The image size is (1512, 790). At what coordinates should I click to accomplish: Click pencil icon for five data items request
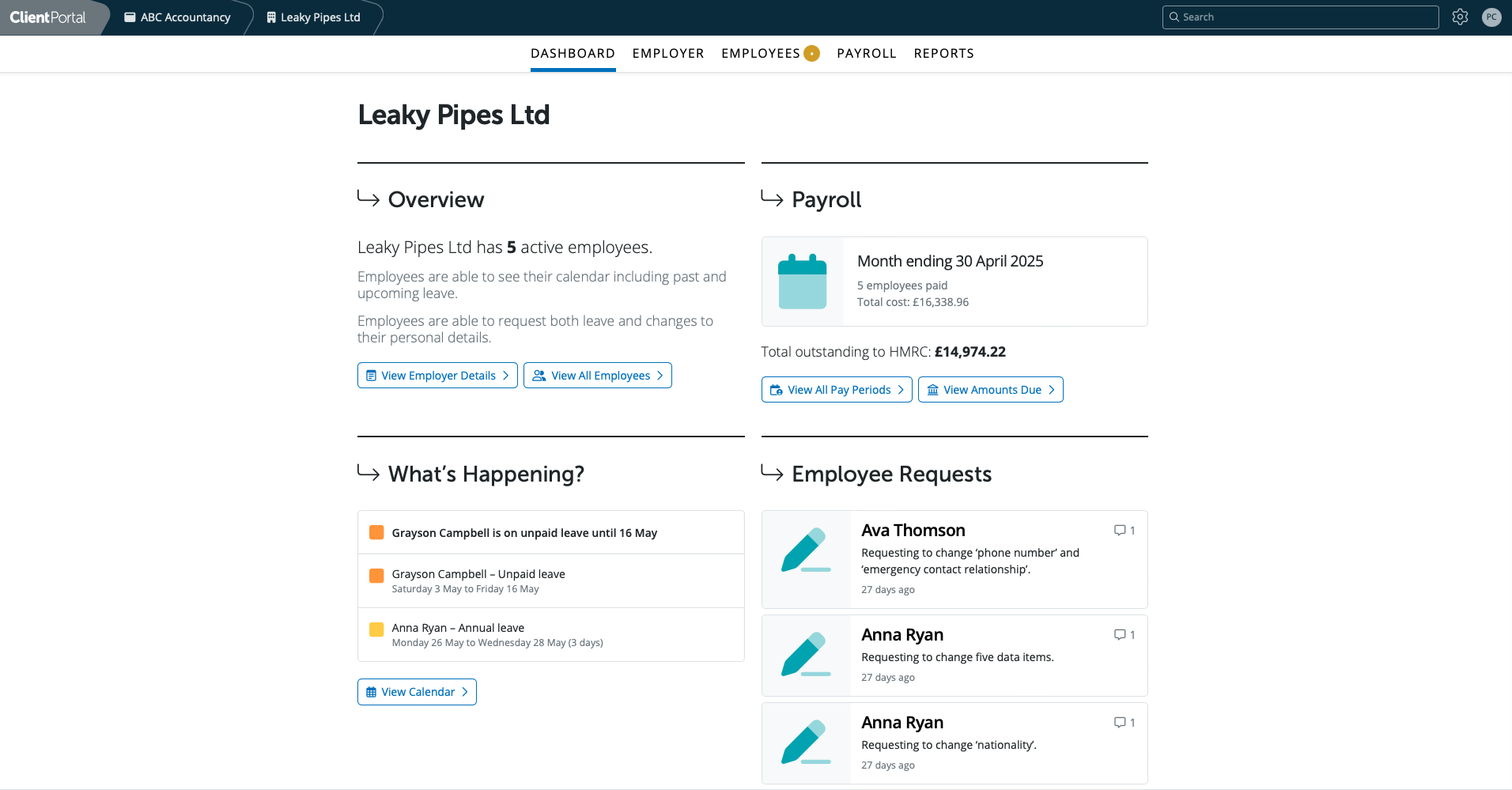[x=805, y=656]
